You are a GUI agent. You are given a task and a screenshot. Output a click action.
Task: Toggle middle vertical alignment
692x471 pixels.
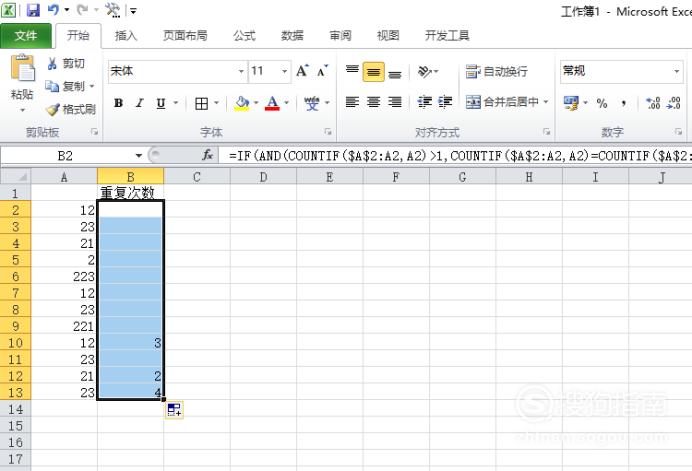tap(373, 72)
